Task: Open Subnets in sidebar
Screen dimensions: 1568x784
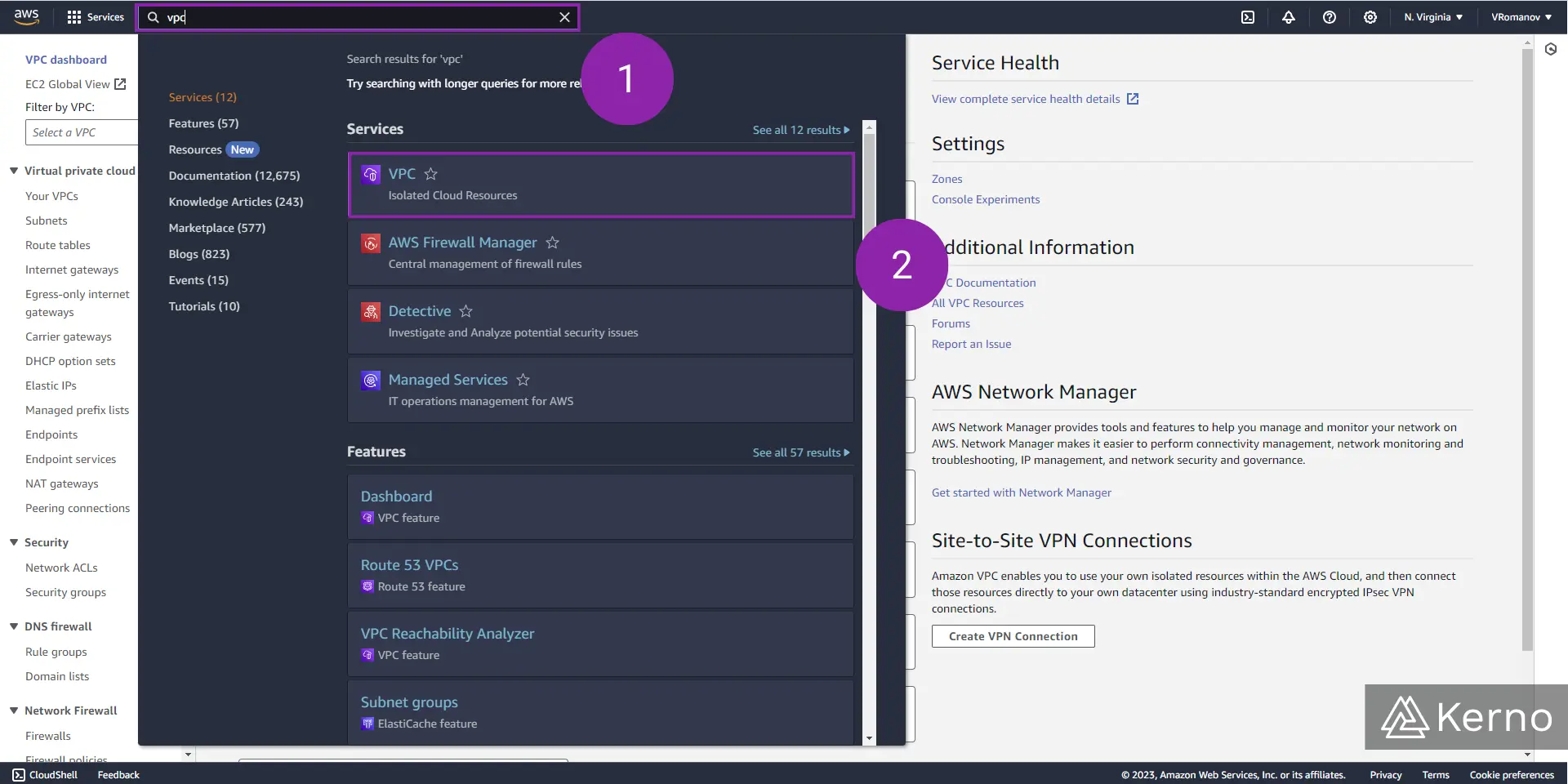Action: click(x=47, y=220)
